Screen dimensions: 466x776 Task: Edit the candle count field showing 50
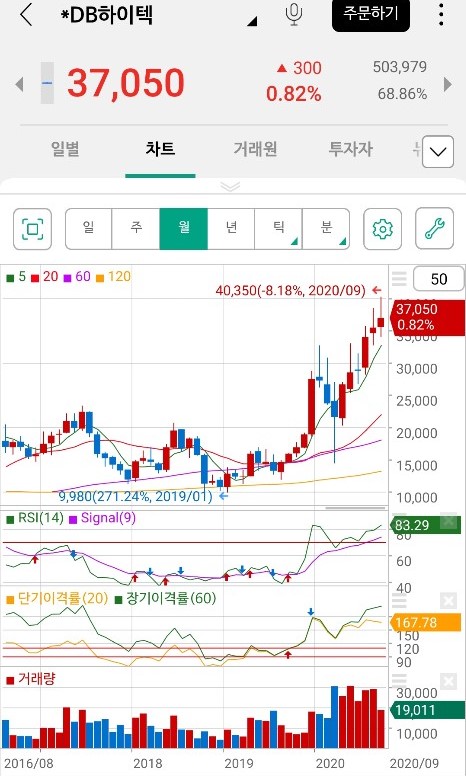pos(439,279)
